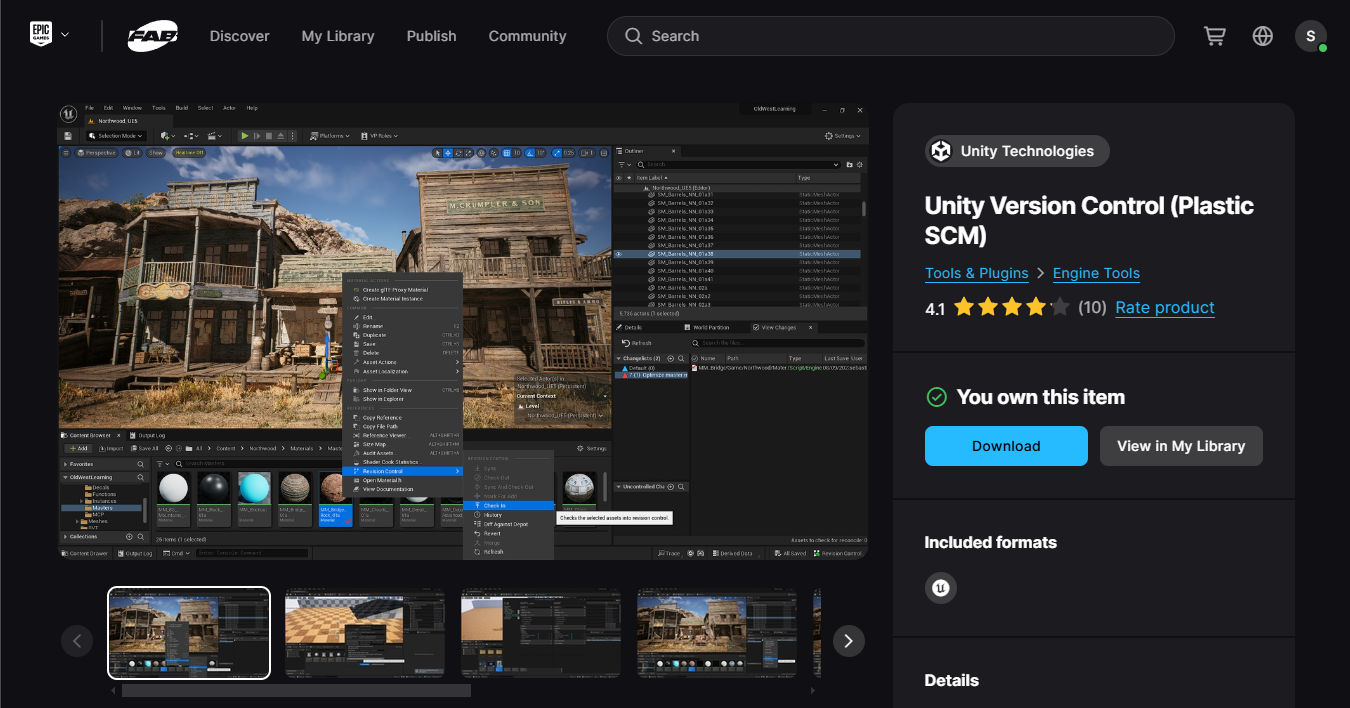Click the blue Download button
Screen dimensions: 1350x708
[1005, 446]
